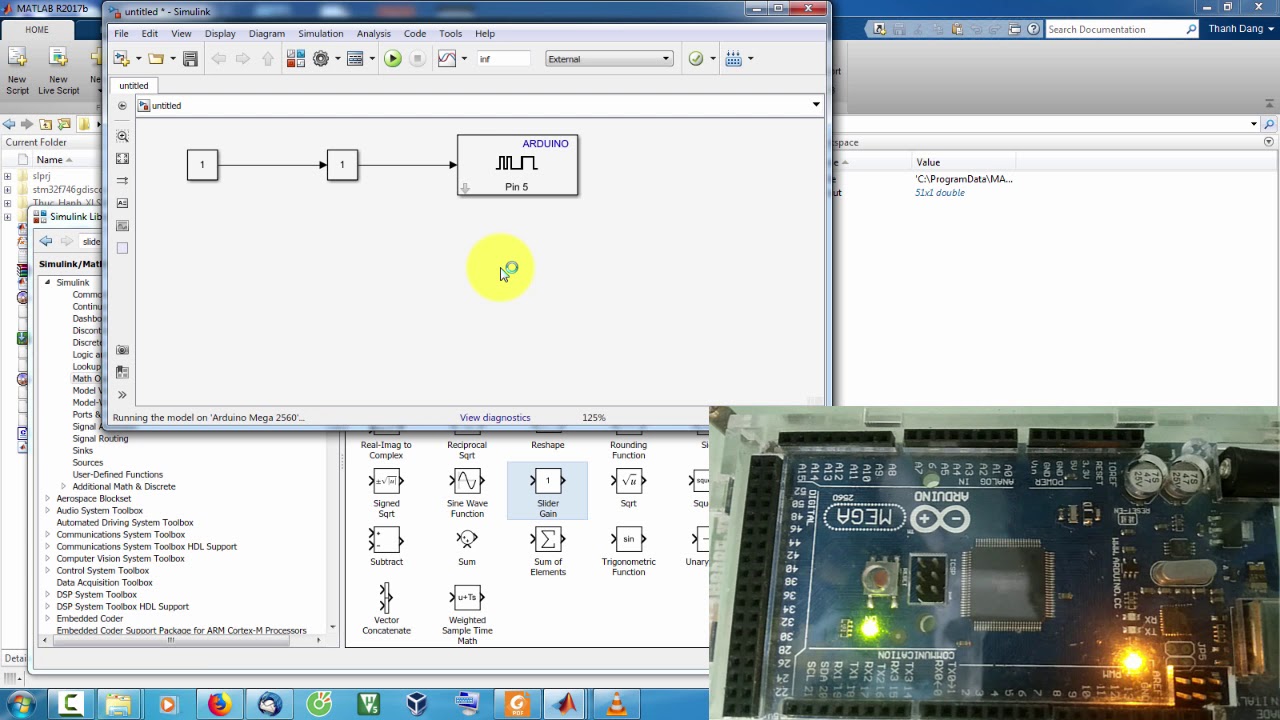Screen dimensions: 1280x720
Task: Open the Simulation menu
Action: 320,34
